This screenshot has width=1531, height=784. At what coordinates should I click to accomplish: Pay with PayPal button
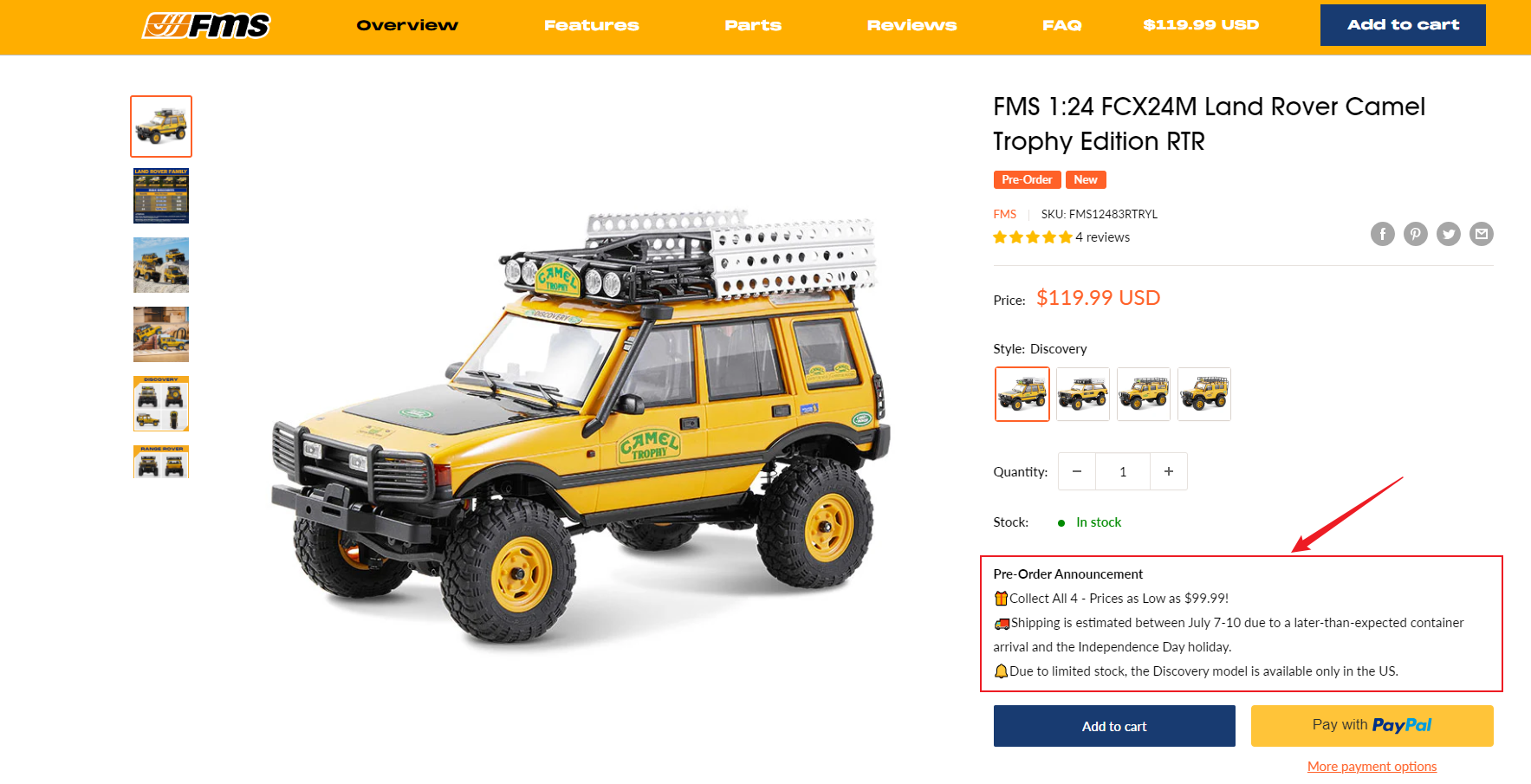click(1372, 726)
